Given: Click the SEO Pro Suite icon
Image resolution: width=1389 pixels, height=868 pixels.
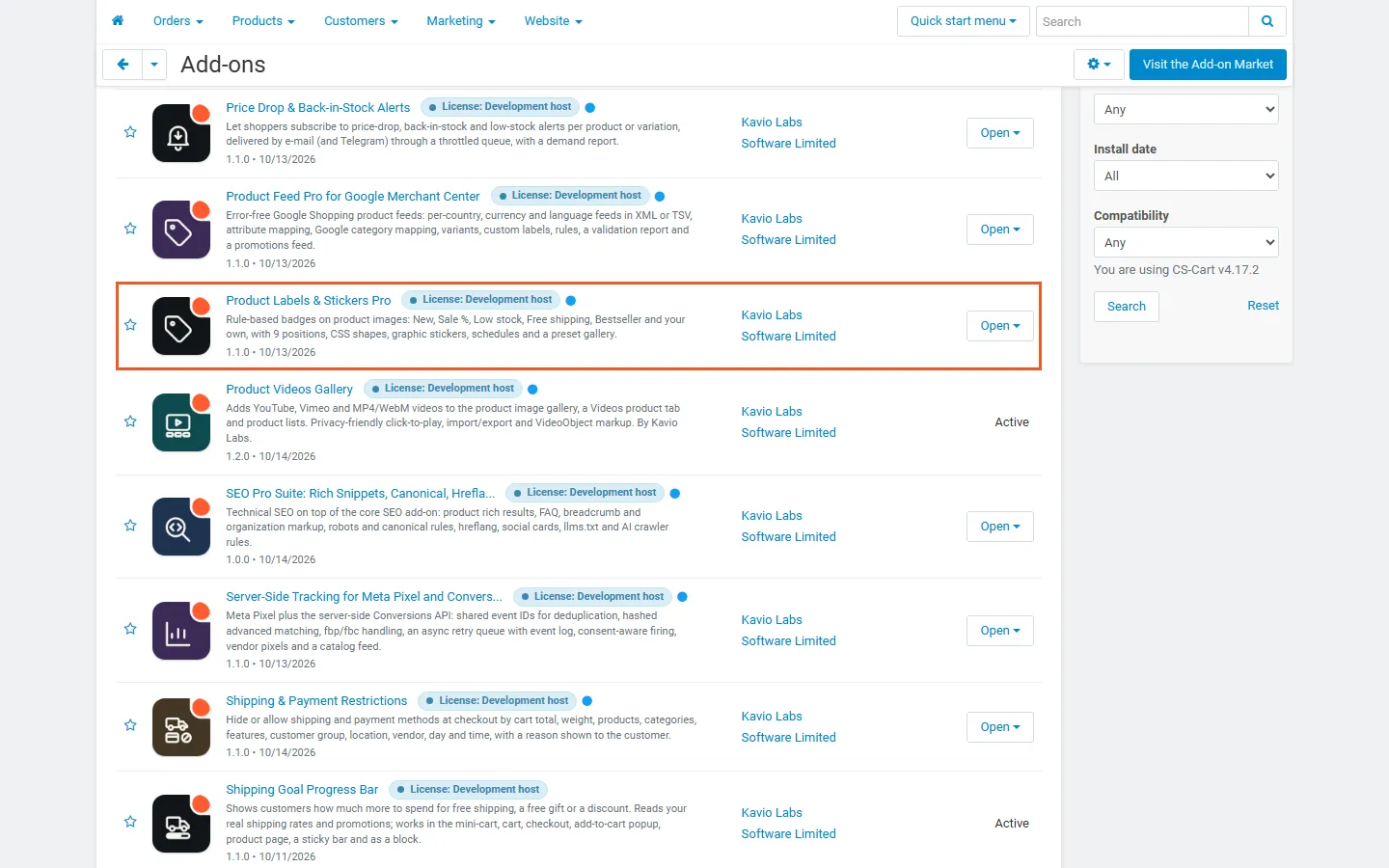Looking at the screenshot, I should coord(181,527).
